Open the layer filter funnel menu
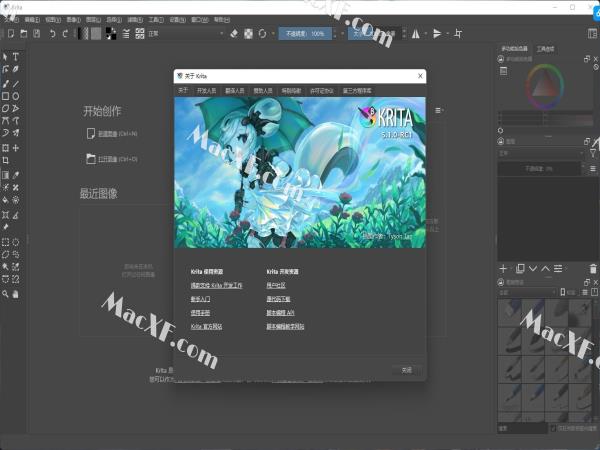 click(593, 153)
